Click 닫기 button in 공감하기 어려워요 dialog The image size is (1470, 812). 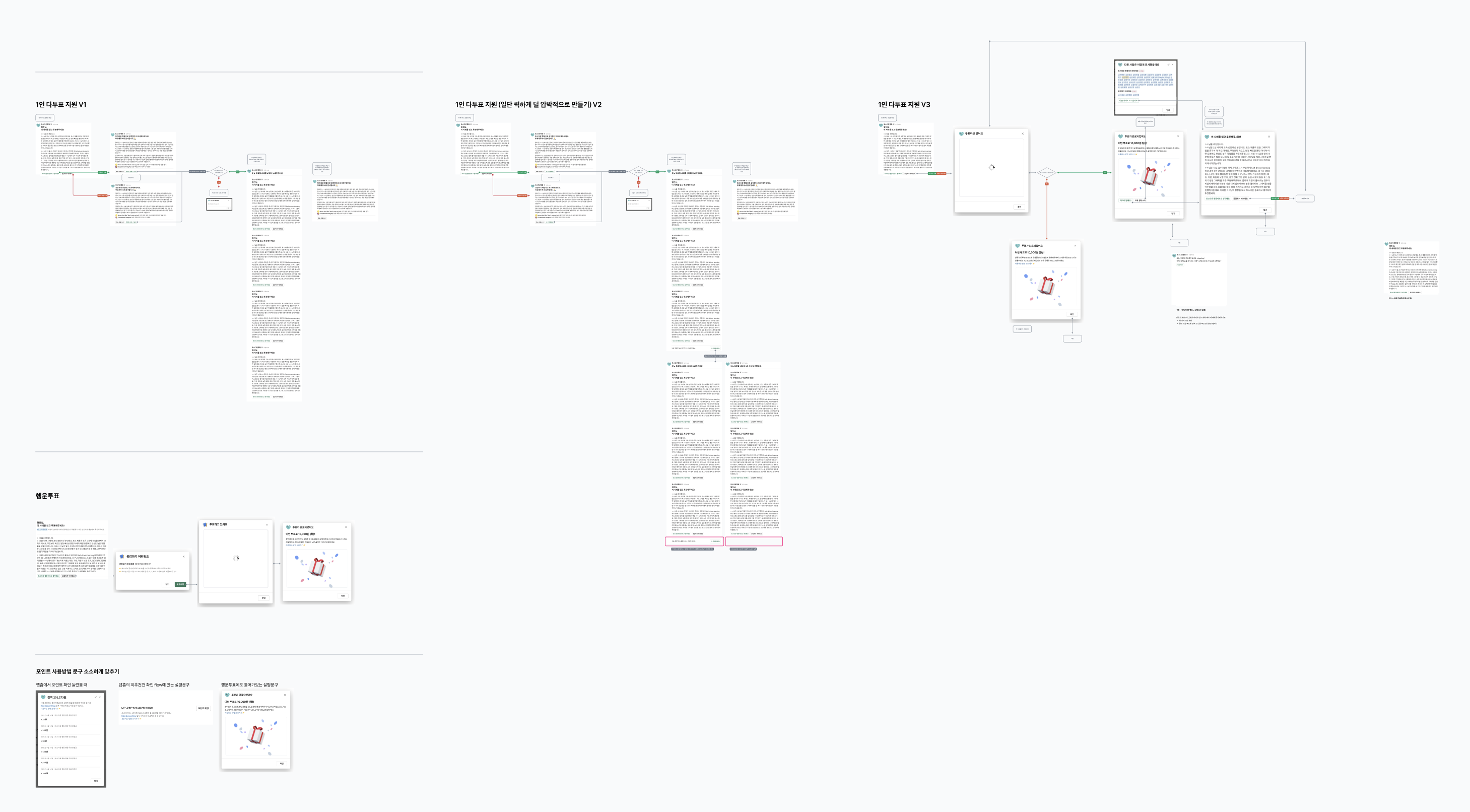(167, 584)
